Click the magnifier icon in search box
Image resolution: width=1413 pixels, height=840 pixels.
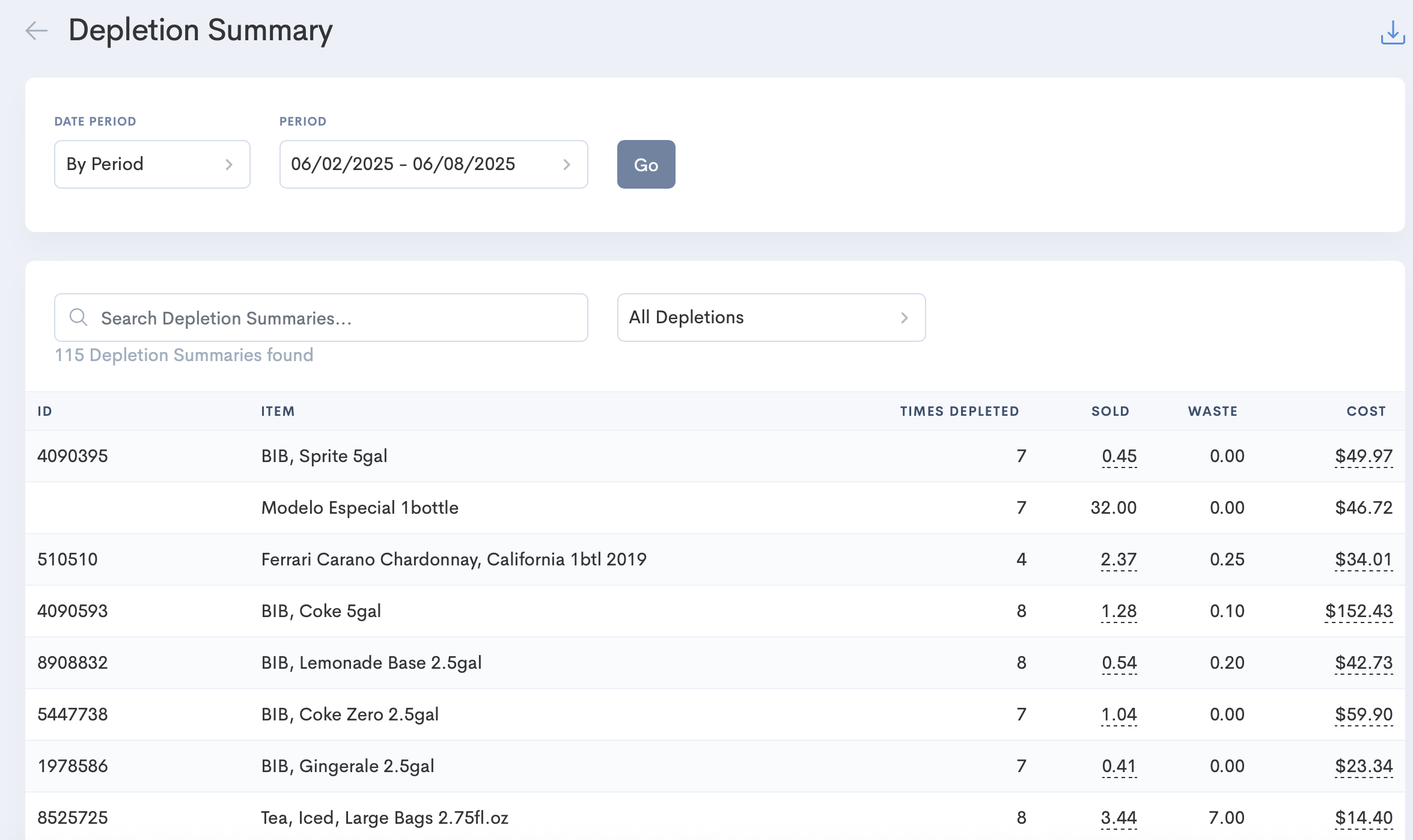pos(78,317)
